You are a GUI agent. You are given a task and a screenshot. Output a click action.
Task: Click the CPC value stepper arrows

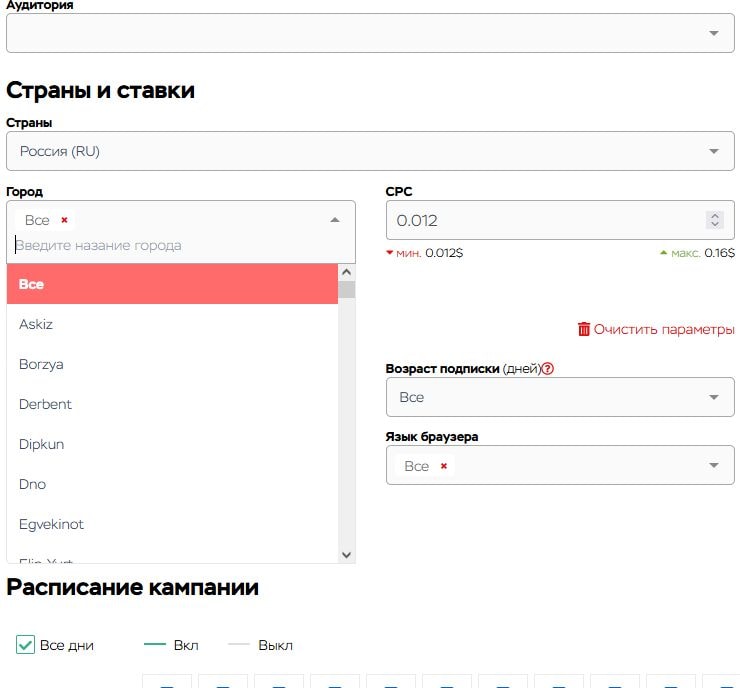click(714, 220)
